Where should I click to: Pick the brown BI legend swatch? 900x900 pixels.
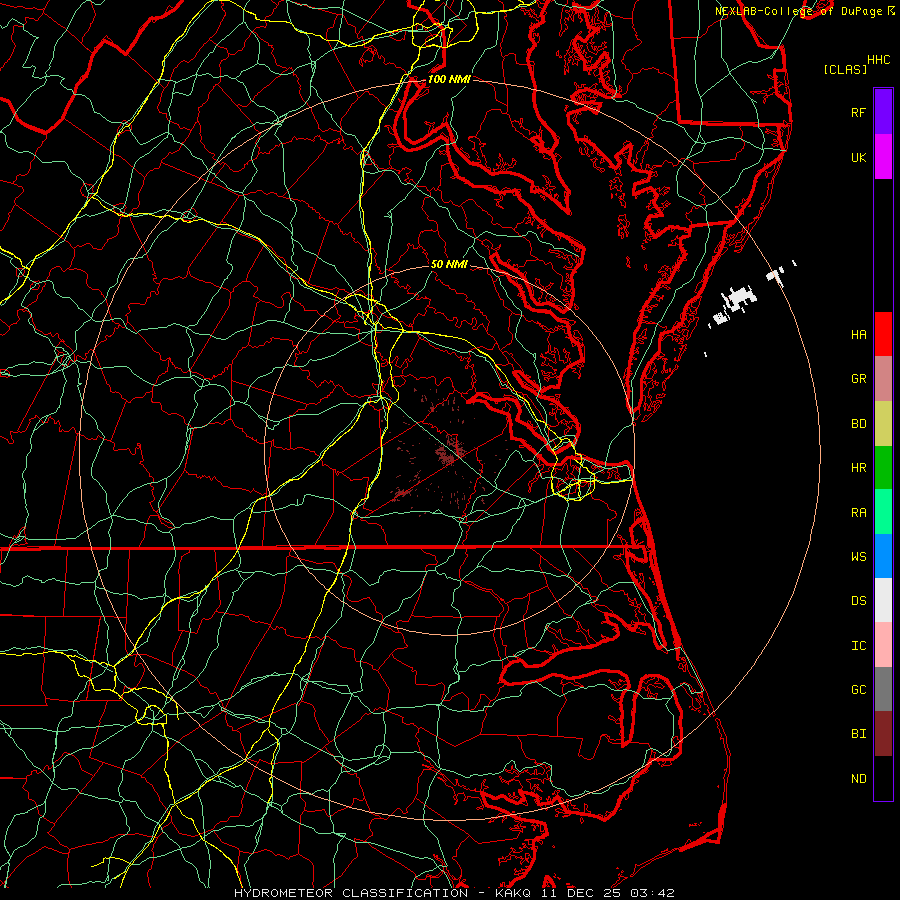click(883, 734)
